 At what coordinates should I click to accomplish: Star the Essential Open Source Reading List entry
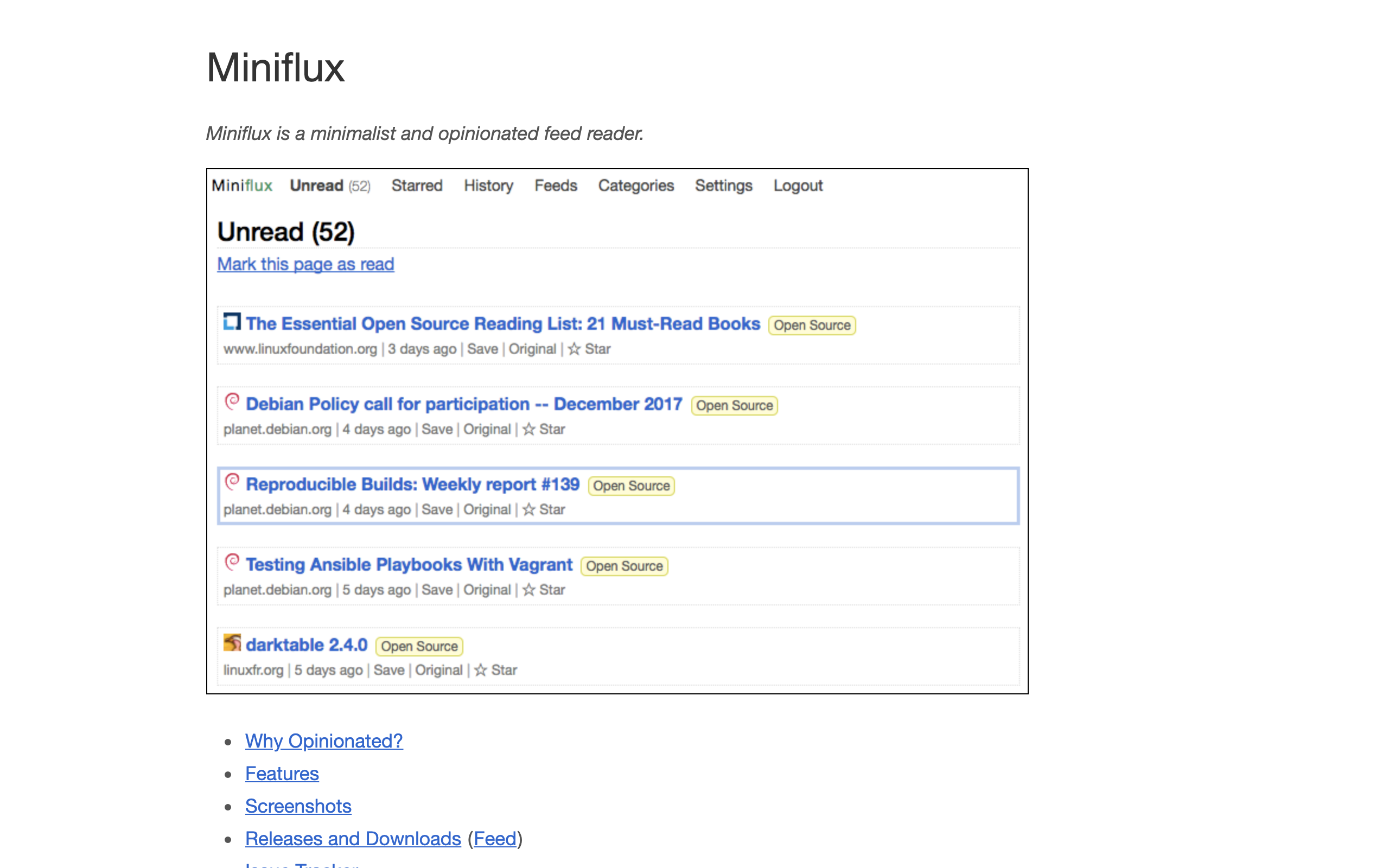click(589, 349)
